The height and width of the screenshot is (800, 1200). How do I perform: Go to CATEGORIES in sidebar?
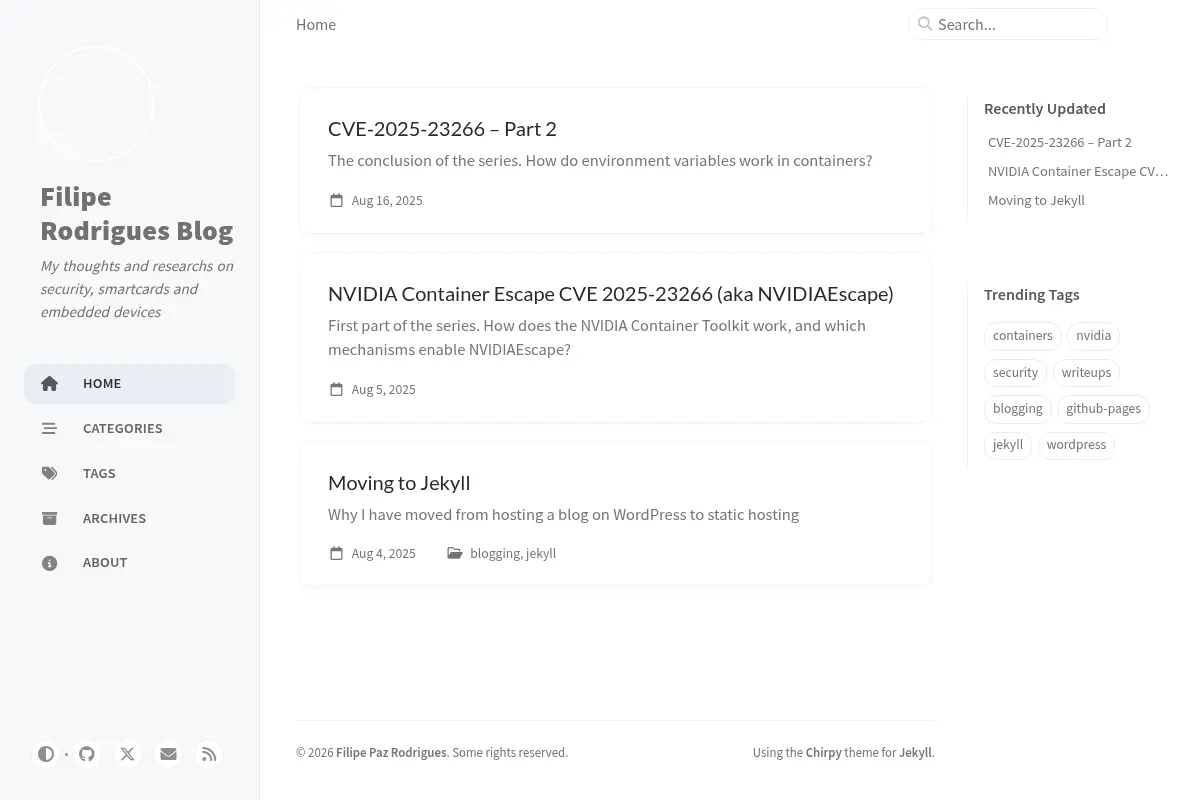coord(130,428)
